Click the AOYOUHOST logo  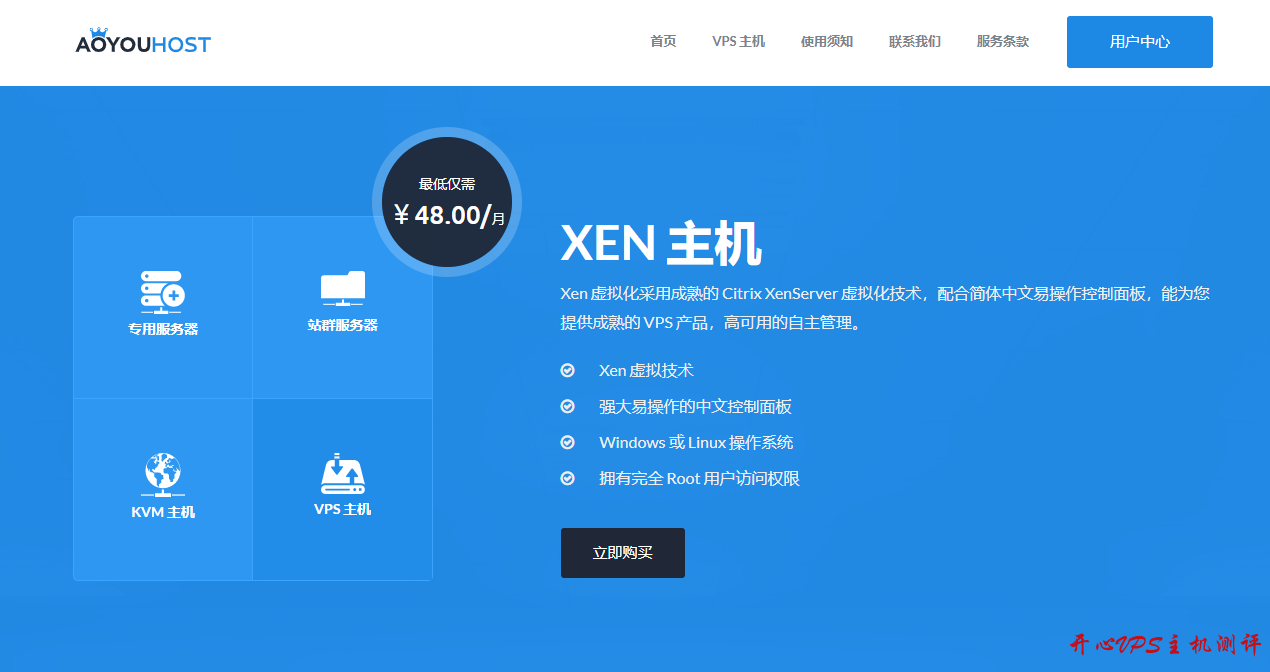[x=143, y=42]
